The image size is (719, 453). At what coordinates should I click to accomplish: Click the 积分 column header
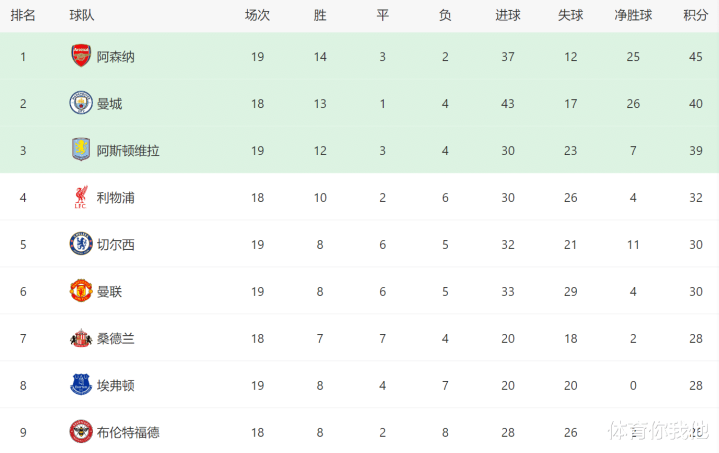pos(695,15)
